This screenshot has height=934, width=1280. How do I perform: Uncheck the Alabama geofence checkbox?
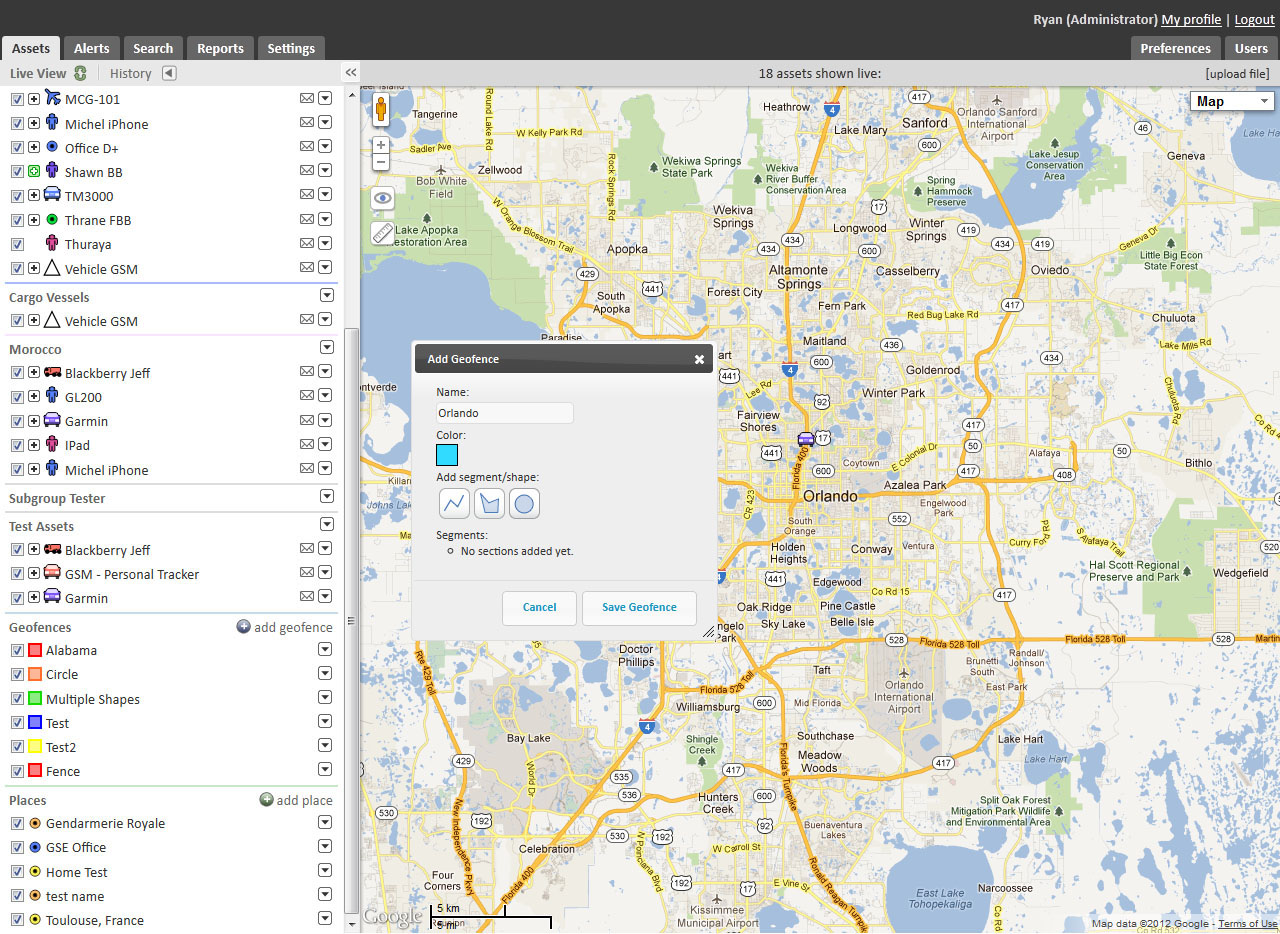point(17,649)
